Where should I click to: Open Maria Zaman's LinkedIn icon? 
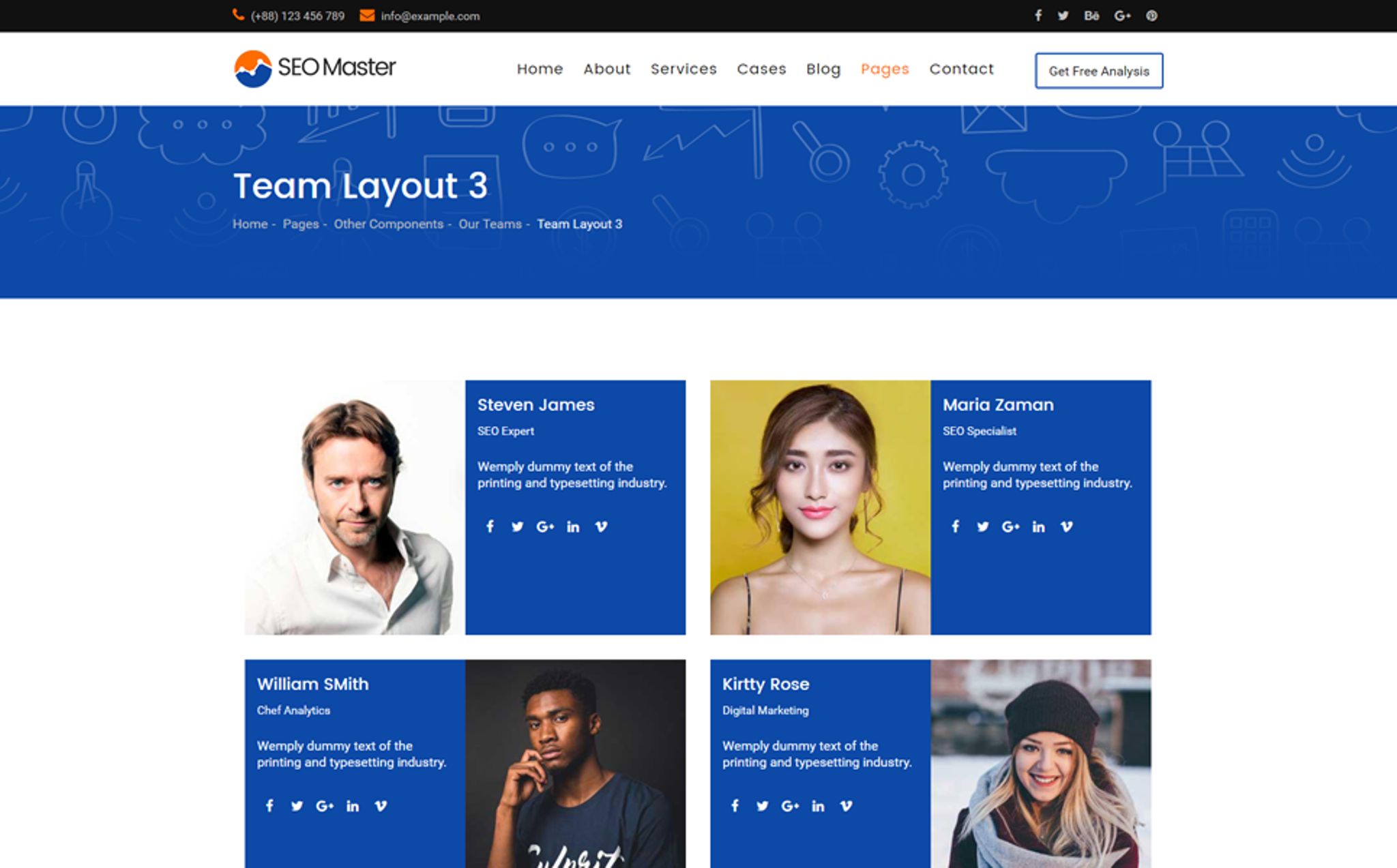(1038, 526)
